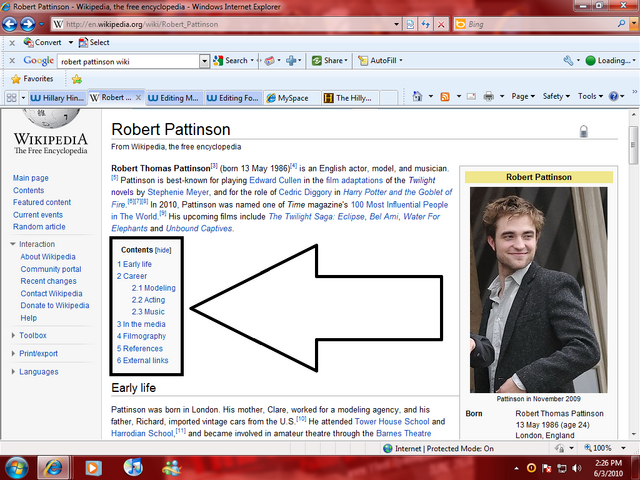640x480 pixels.
Task: Click the Stop loading red X icon
Action: [441, 24]
